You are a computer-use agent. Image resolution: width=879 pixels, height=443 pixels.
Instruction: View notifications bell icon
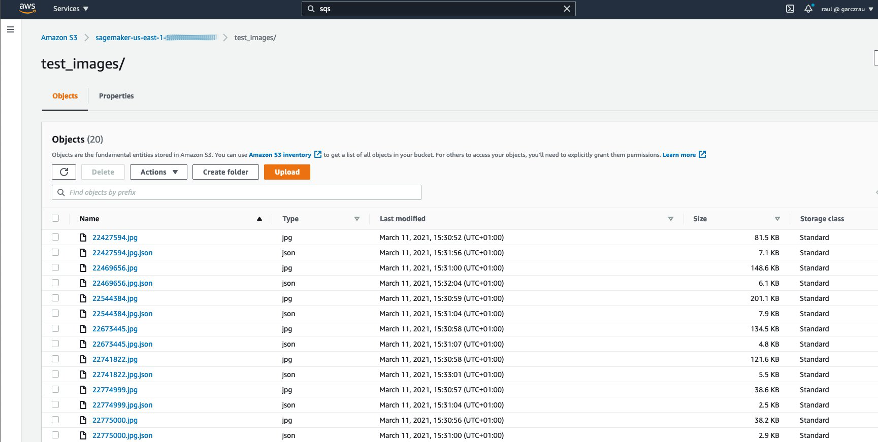coord(808,9)
